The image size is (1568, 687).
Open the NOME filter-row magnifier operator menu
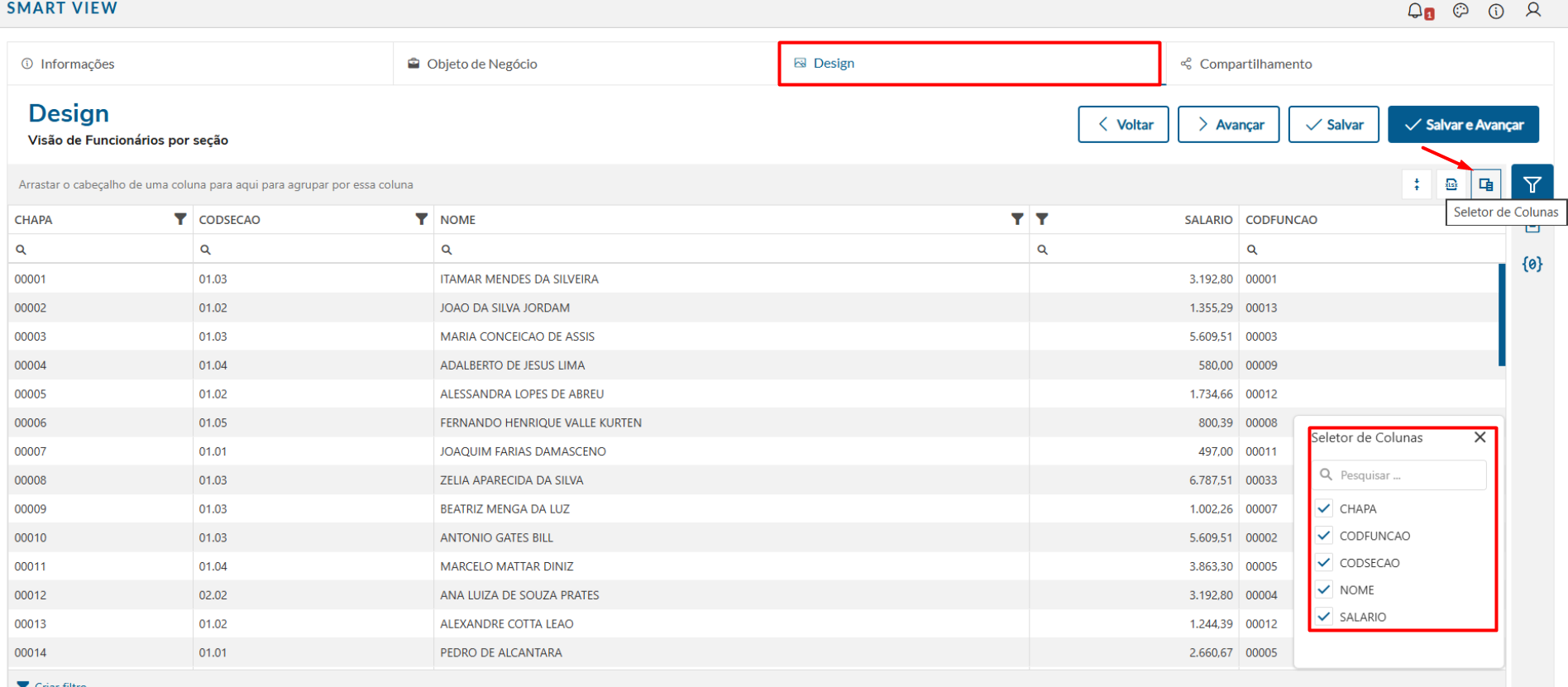pyautogui.click(x=447, y=250)
